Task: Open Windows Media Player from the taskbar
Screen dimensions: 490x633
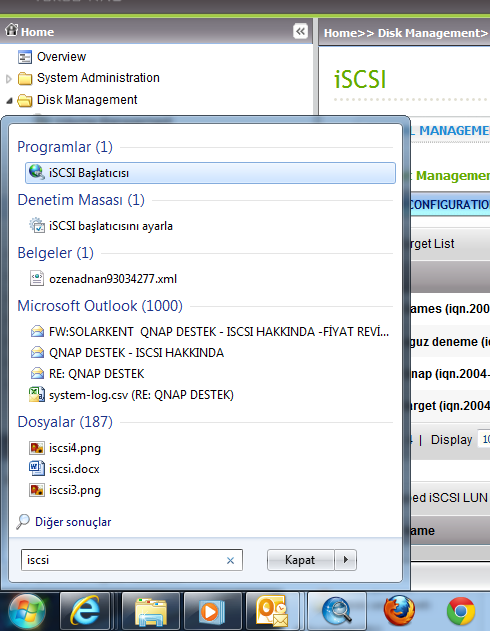Action: tap(211, 611)
